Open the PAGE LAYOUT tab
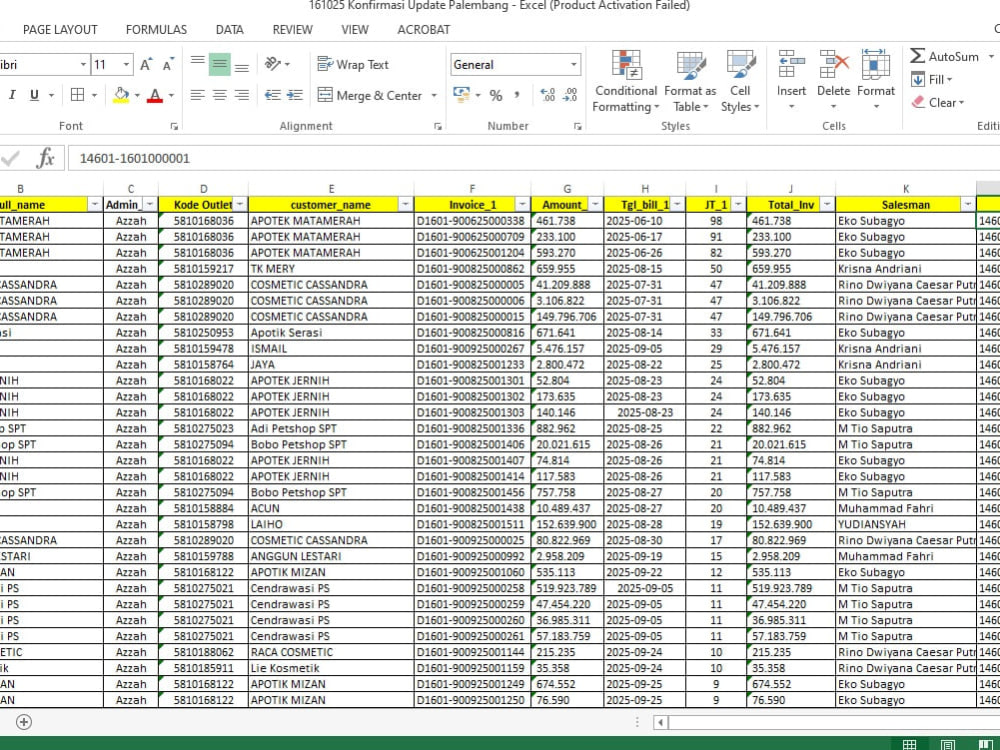Image resolution: width=1000 pixels, height=750 pixels. pyautogui.click(x=60, y=29)
